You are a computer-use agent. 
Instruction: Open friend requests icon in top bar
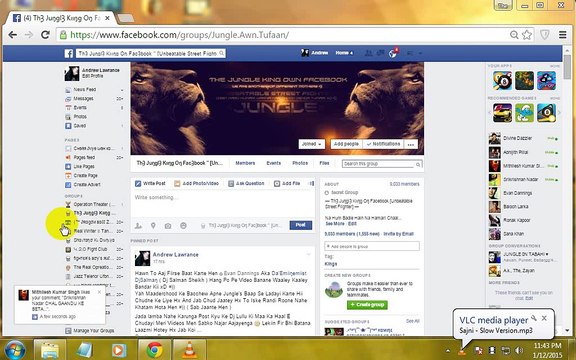[368, 53]
